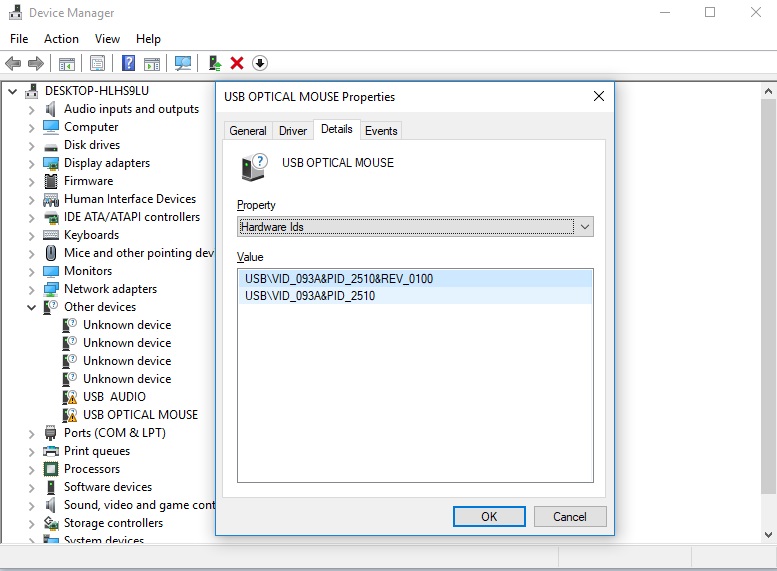Click the Disk drives icon
Image resolution: width=777 pixels, height=571 pixels.
pyautogui.click(x=51, y=147)
